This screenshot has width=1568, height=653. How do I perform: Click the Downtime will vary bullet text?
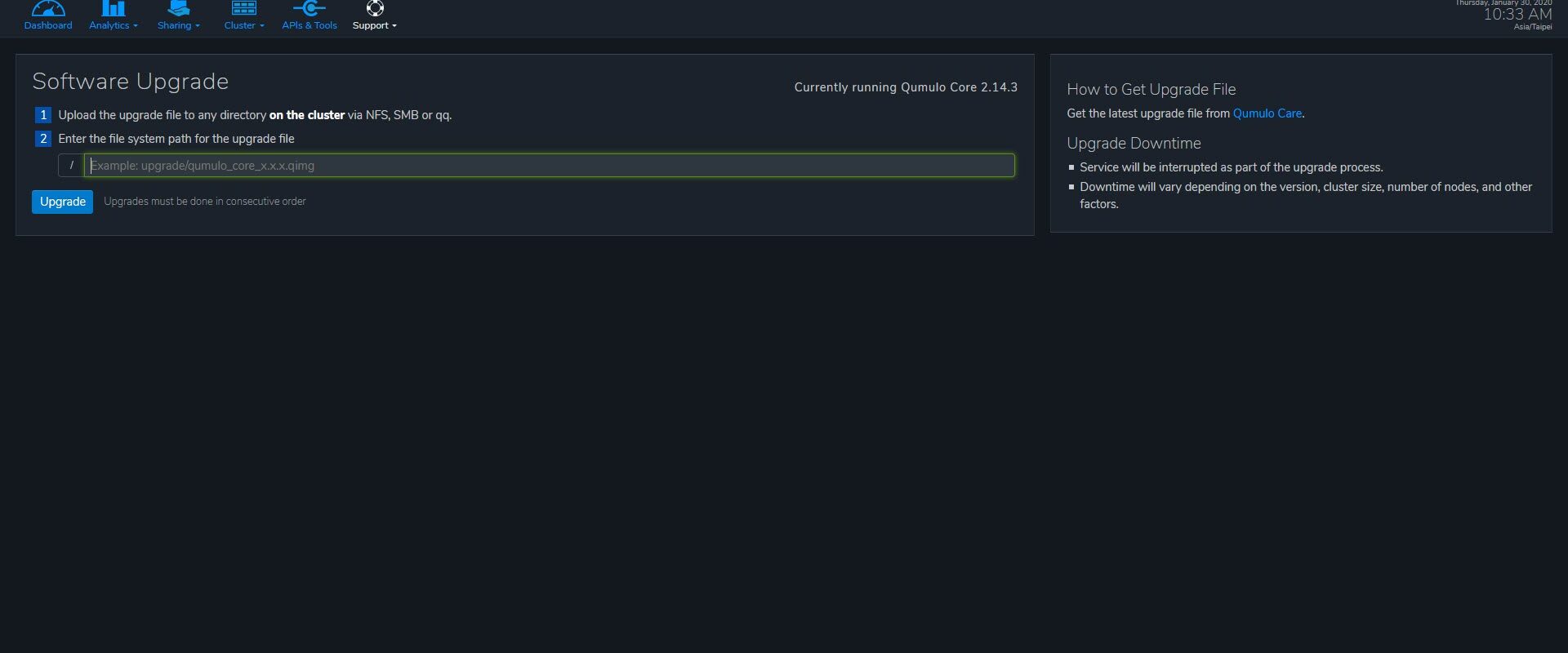[1305, 195]
